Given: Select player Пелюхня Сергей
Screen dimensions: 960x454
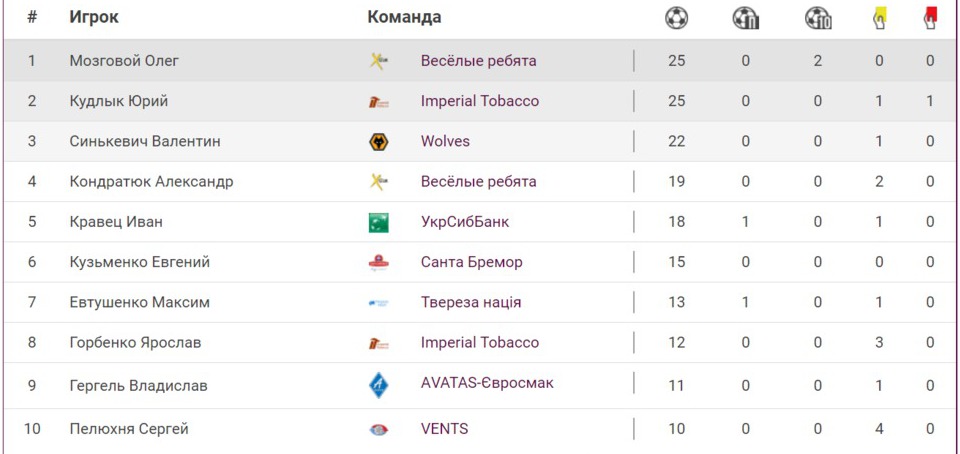Looking at the screenshot, I should (129, 429).
